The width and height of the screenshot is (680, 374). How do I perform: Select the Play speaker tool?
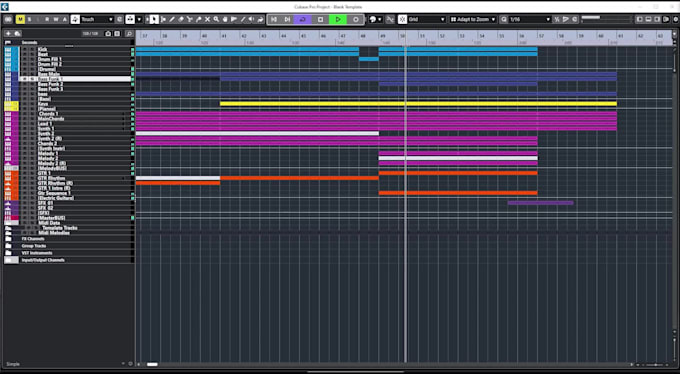point(252,20)
